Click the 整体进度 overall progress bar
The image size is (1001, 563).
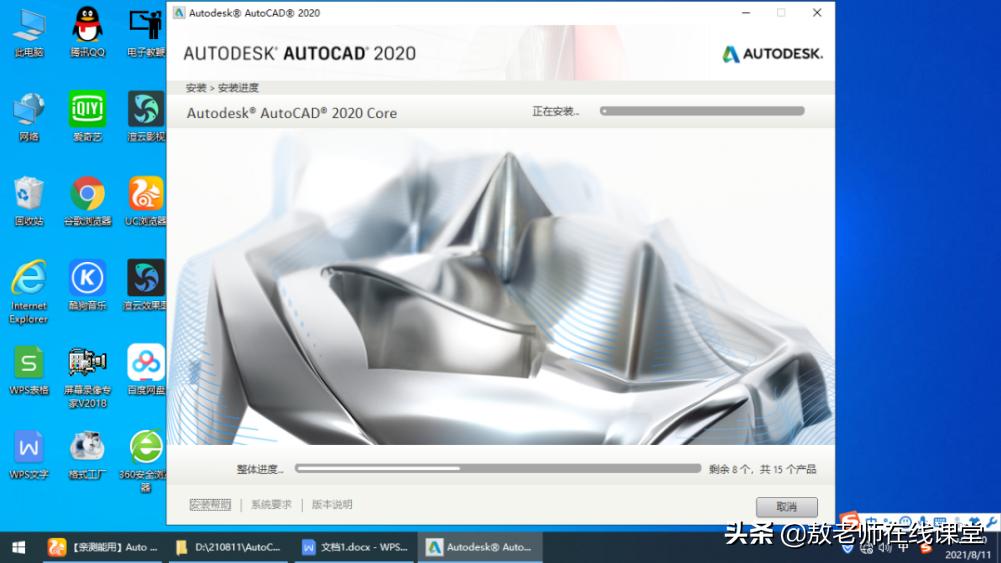(498, 469)
